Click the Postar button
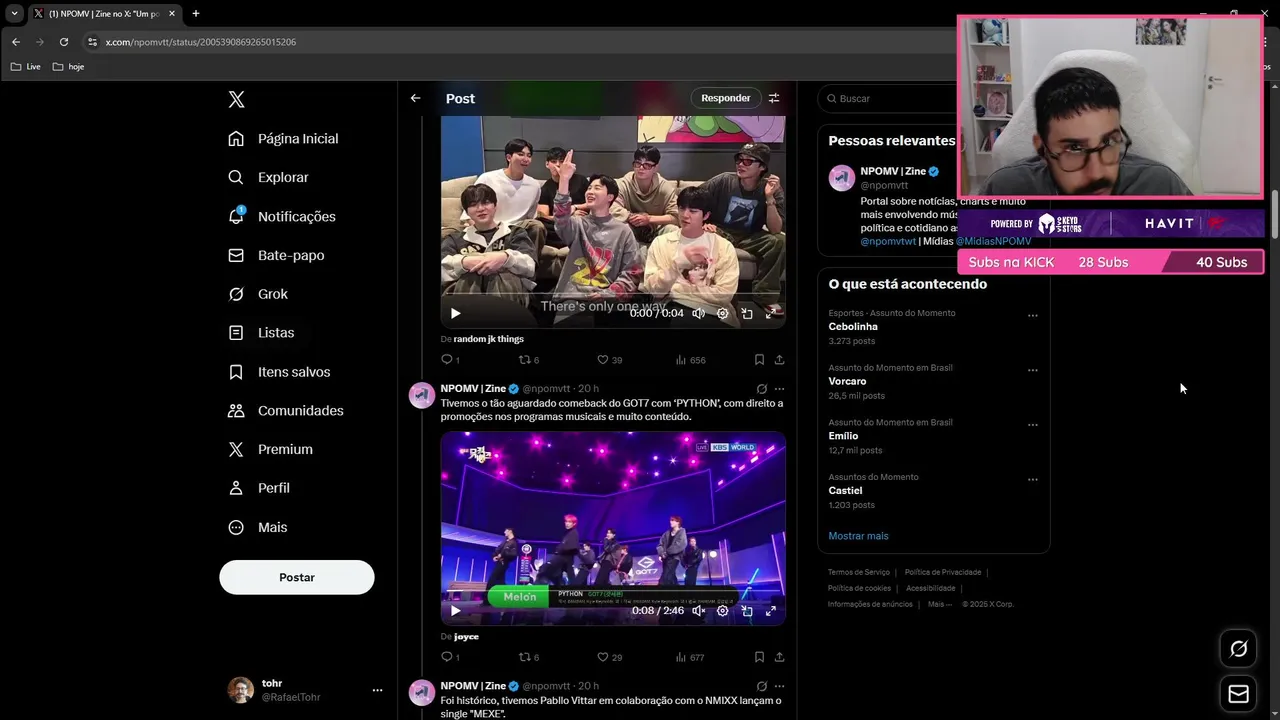This screenshot has height=720, width=1280. (x=297, y=577)
